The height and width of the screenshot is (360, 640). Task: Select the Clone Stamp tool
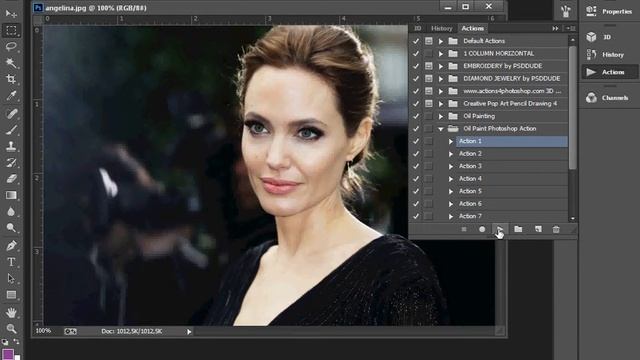click(11, 146)
